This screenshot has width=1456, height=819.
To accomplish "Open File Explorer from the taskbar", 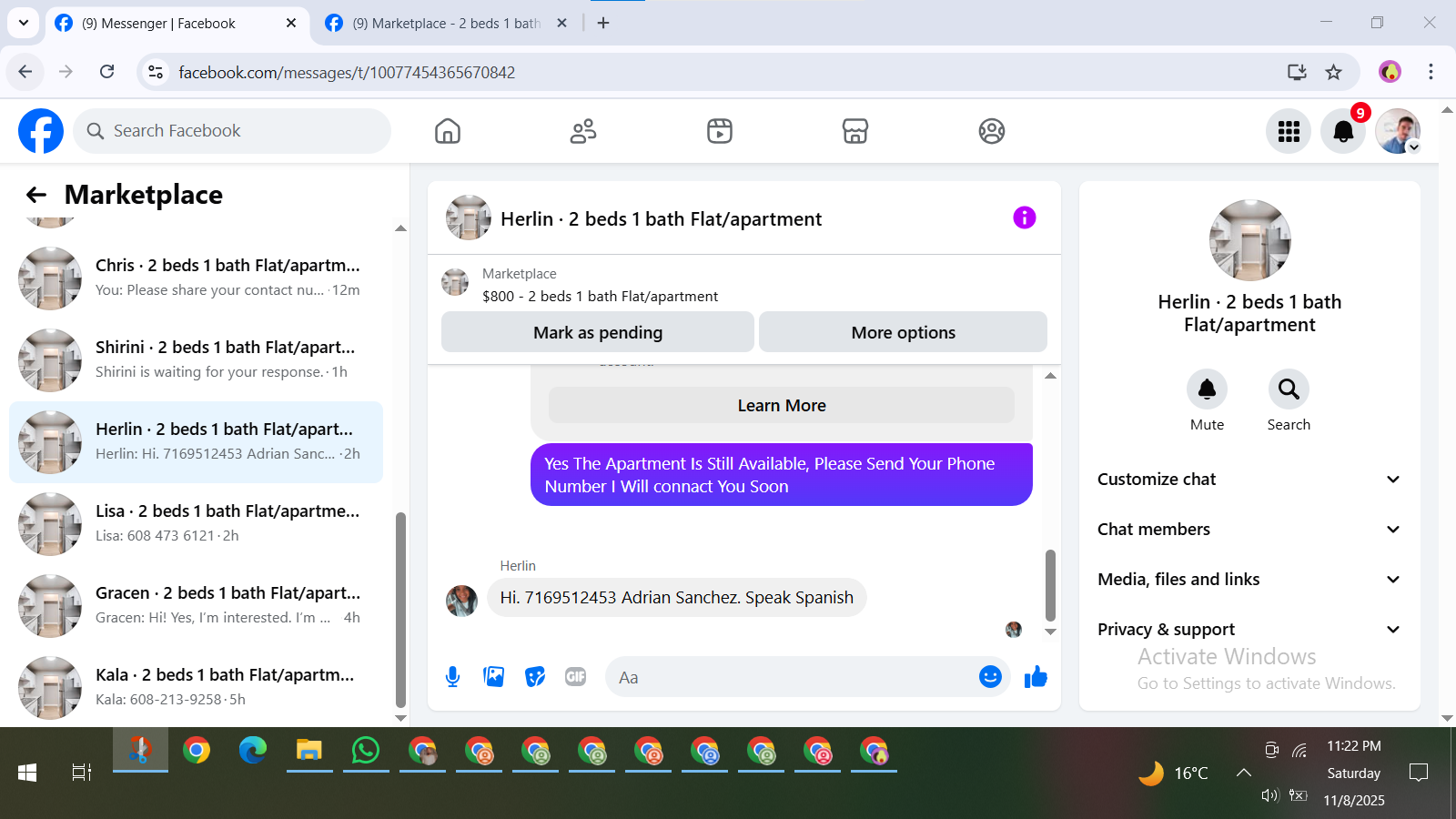I will click(x=309, y=751).
